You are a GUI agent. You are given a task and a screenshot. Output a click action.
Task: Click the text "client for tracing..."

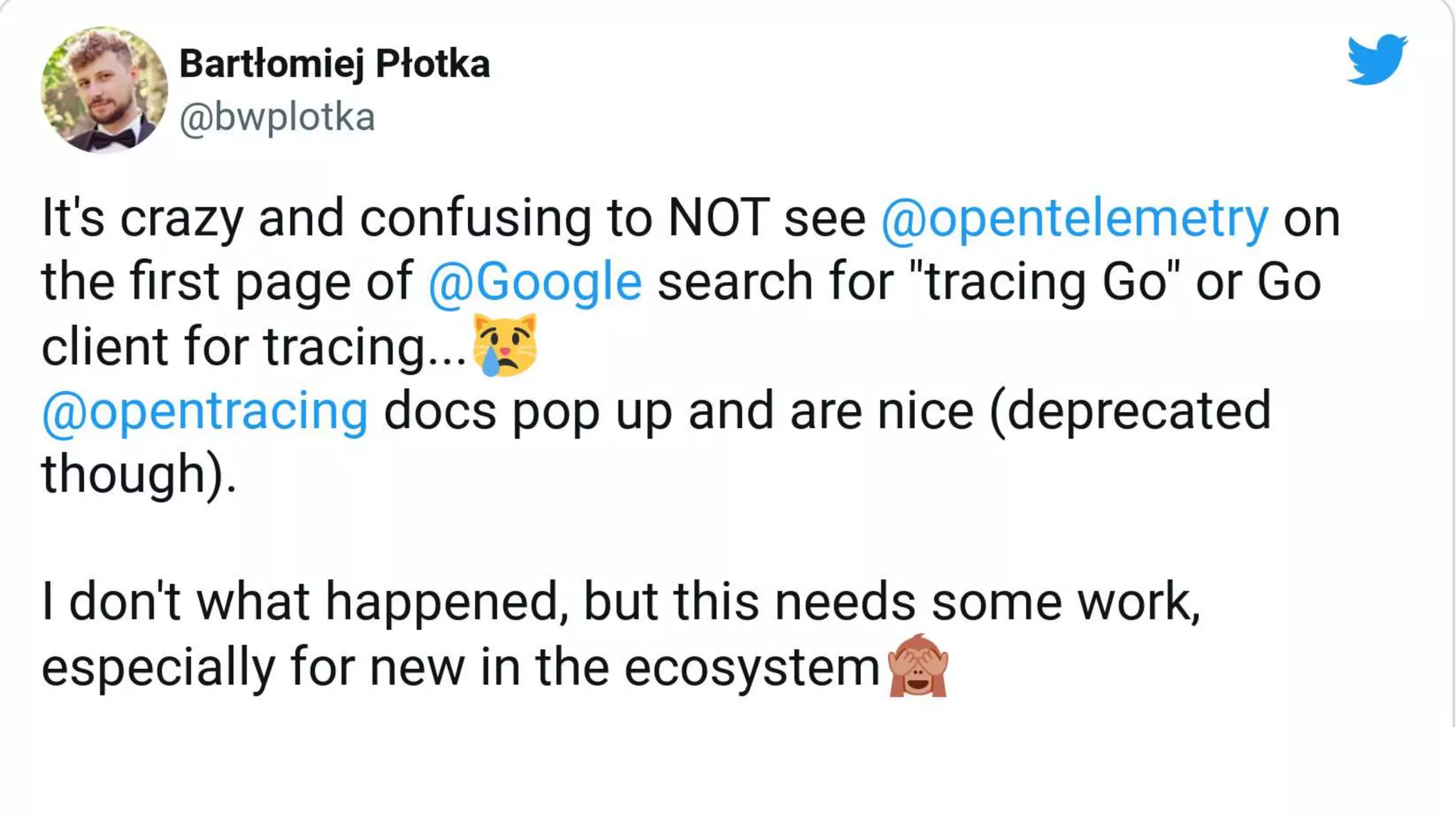[254, 346]
